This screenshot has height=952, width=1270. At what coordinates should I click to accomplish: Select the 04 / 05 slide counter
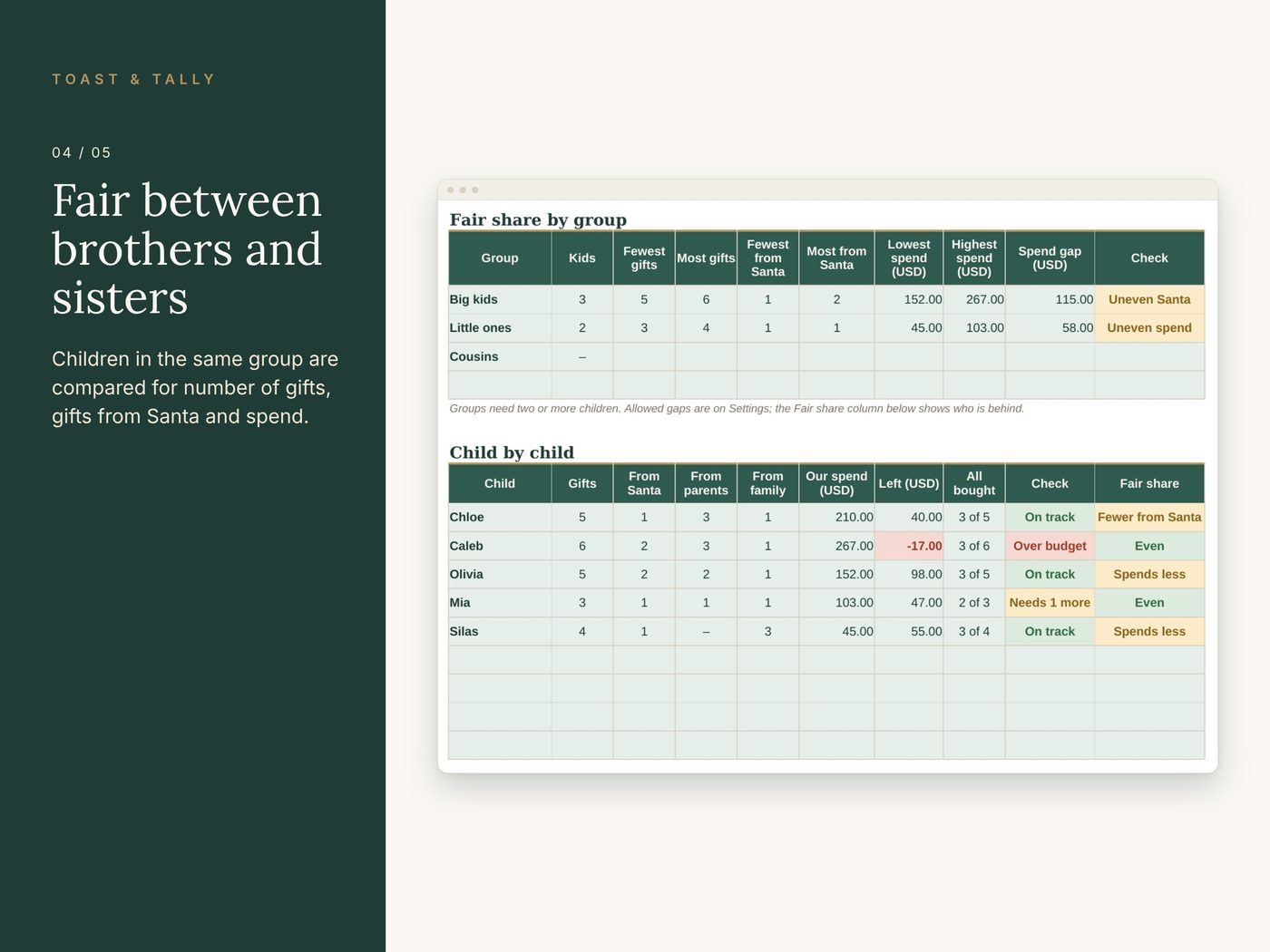[82, 152]
